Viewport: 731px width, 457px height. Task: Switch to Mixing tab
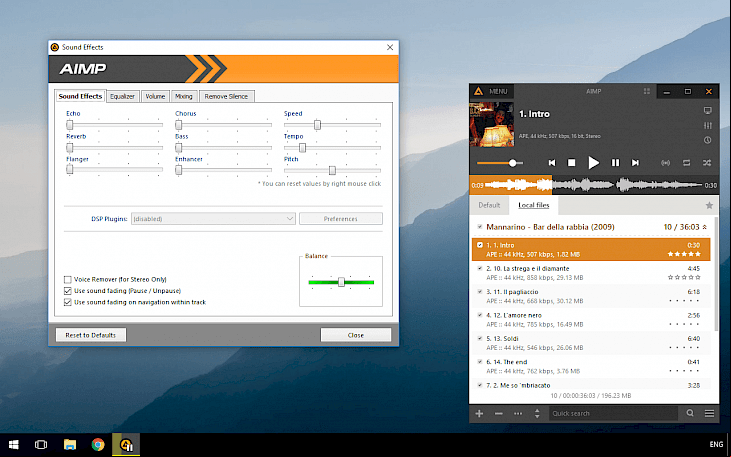point(184,97)
